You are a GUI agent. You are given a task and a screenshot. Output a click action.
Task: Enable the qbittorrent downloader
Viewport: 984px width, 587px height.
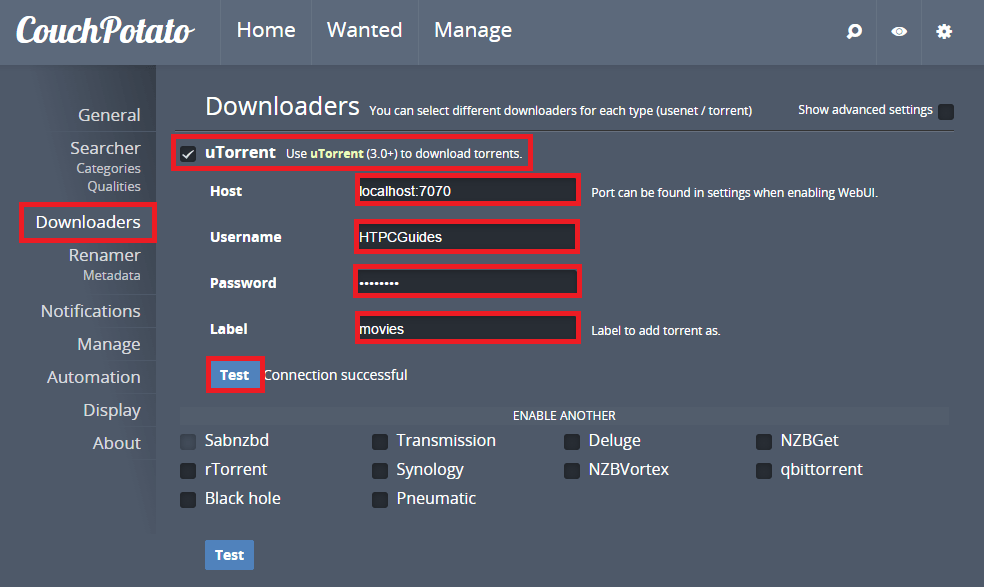pos(764,470)
